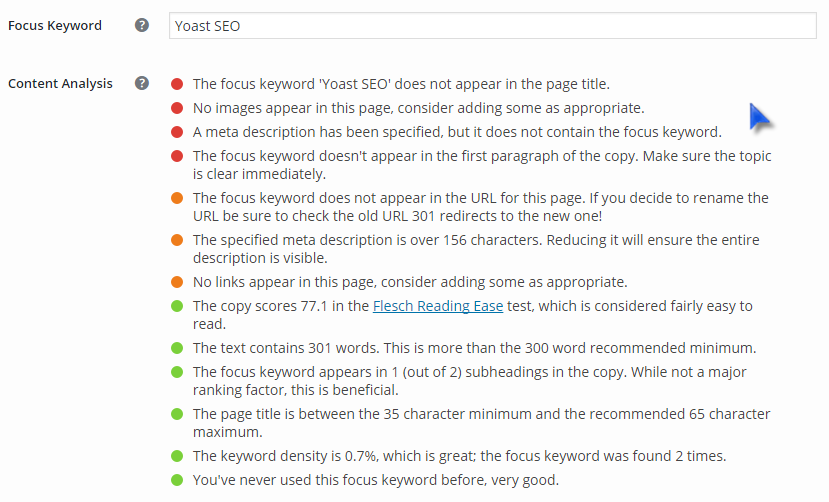Screen dimensions: 829x502
Task: Click green dot beside Flesch score result
Action: [x=177, y=306]
